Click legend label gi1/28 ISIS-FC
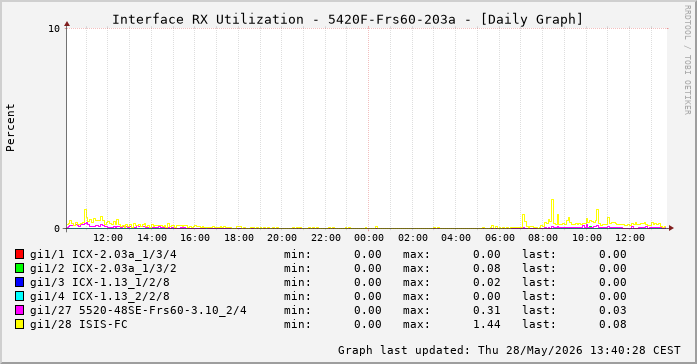697x364 pixels. 79,324
